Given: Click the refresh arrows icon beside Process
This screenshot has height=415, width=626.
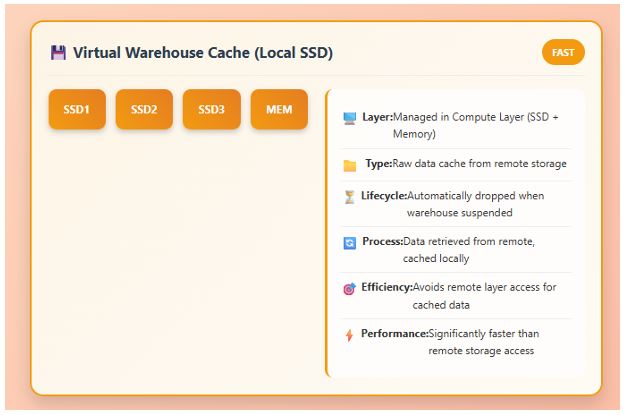Looking at the screenshot, I should tap(349, 242).
